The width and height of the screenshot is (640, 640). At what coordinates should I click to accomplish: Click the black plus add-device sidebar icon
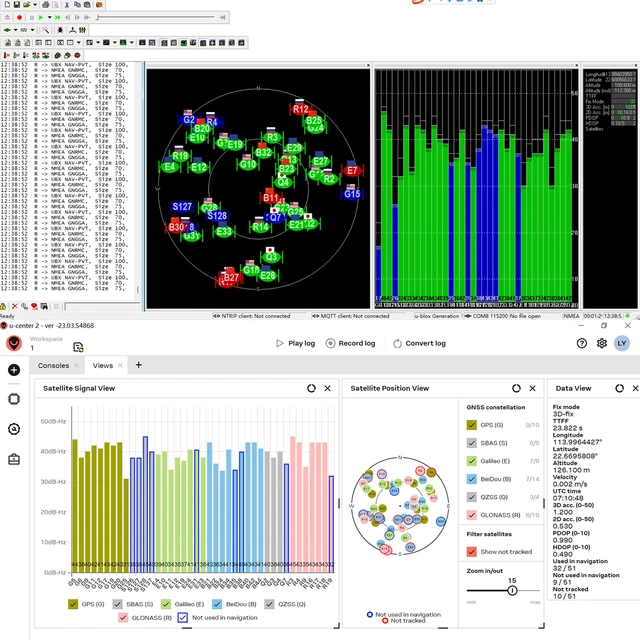(x=14, y=370)
